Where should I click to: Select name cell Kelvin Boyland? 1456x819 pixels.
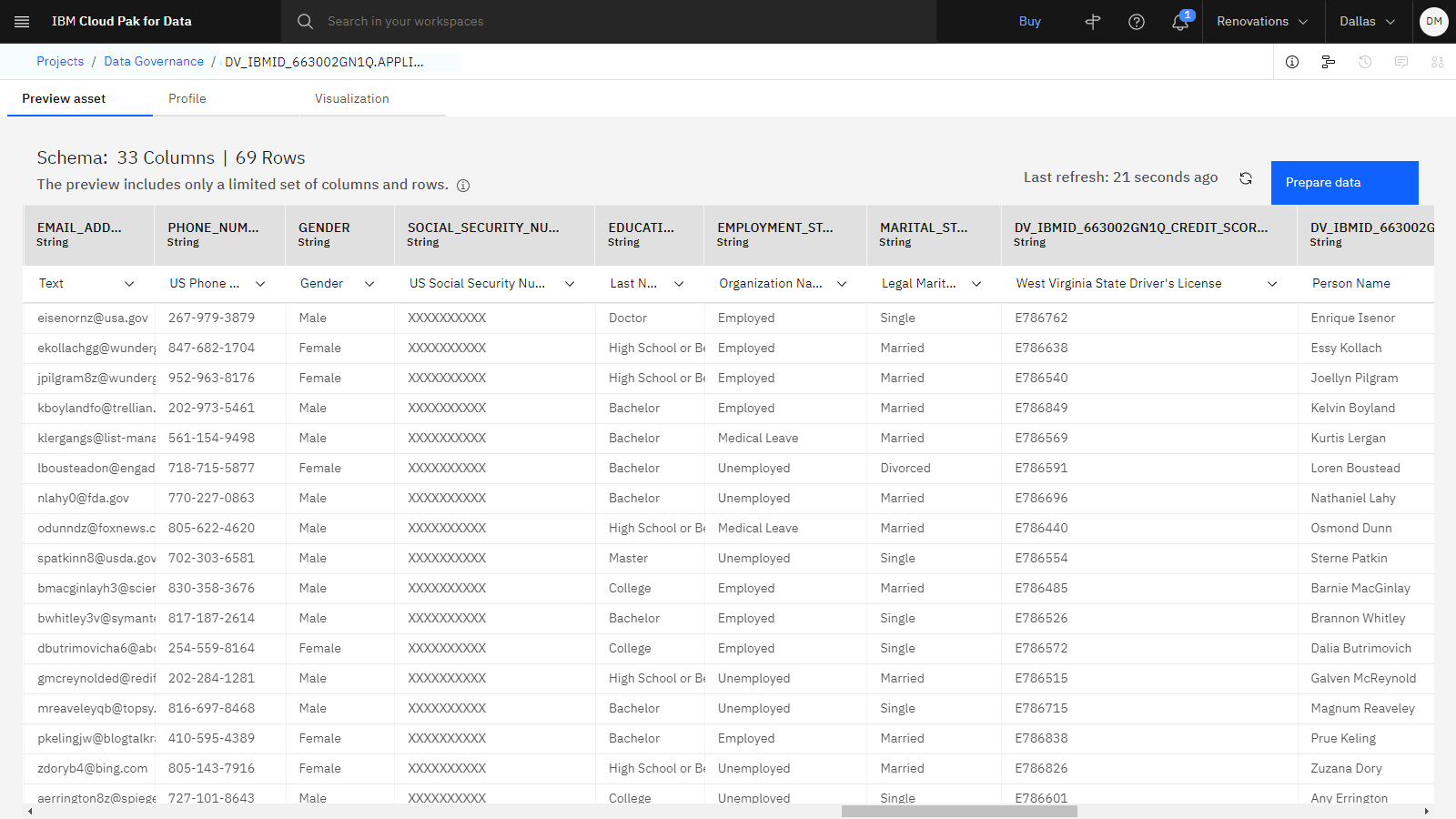click(x=1352, y=408)
